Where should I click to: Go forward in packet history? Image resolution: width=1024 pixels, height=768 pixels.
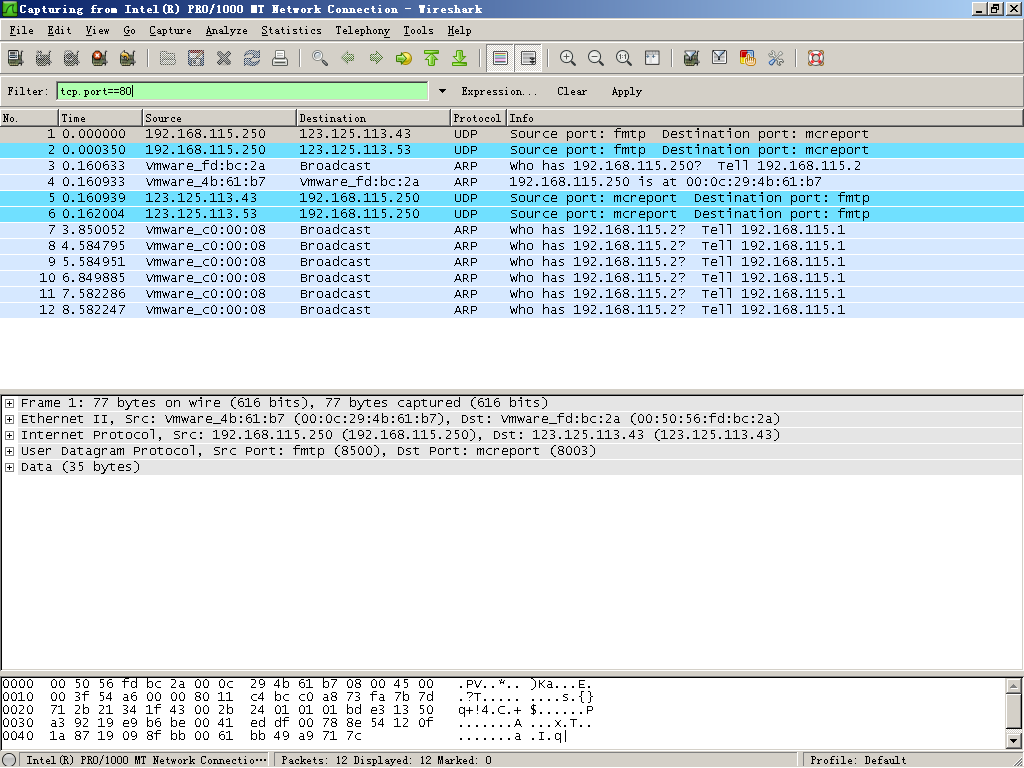point(376,58)
